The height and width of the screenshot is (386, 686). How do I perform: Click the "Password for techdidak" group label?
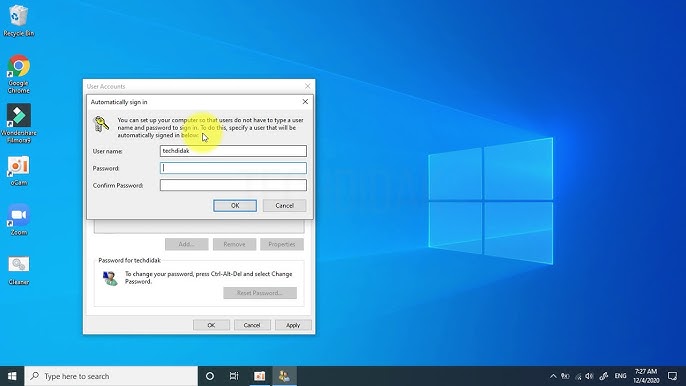coord(130,260)
